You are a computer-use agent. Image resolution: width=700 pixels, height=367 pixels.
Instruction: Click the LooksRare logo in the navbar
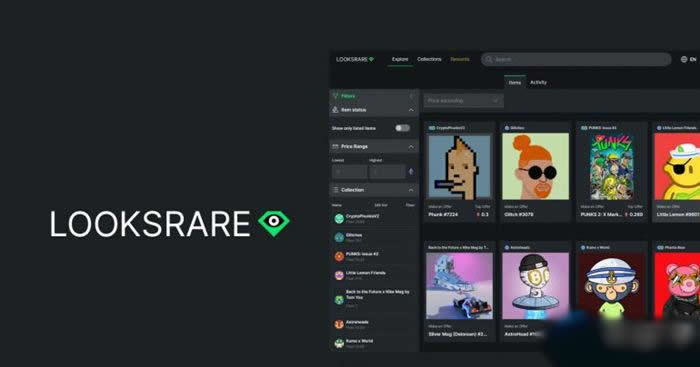355,59
